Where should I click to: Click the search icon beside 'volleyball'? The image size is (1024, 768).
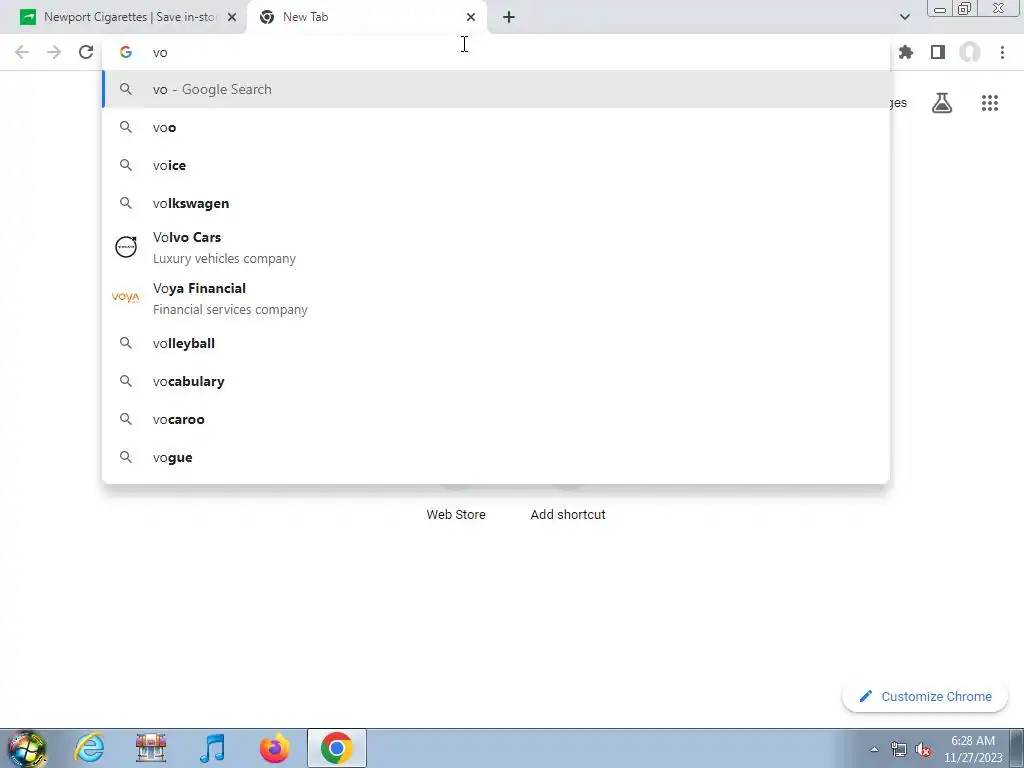125,343
